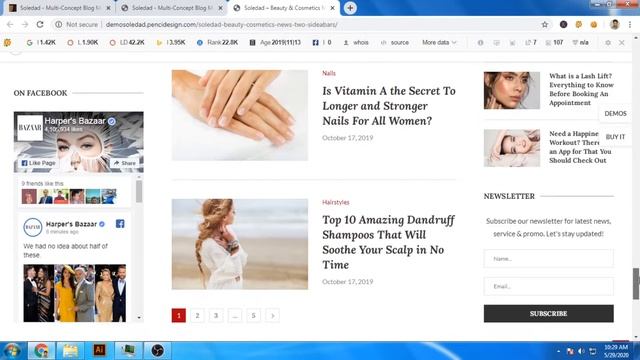Click the newsletter Email field
This screenshot has height=360, width=640.
coord(549,286)
